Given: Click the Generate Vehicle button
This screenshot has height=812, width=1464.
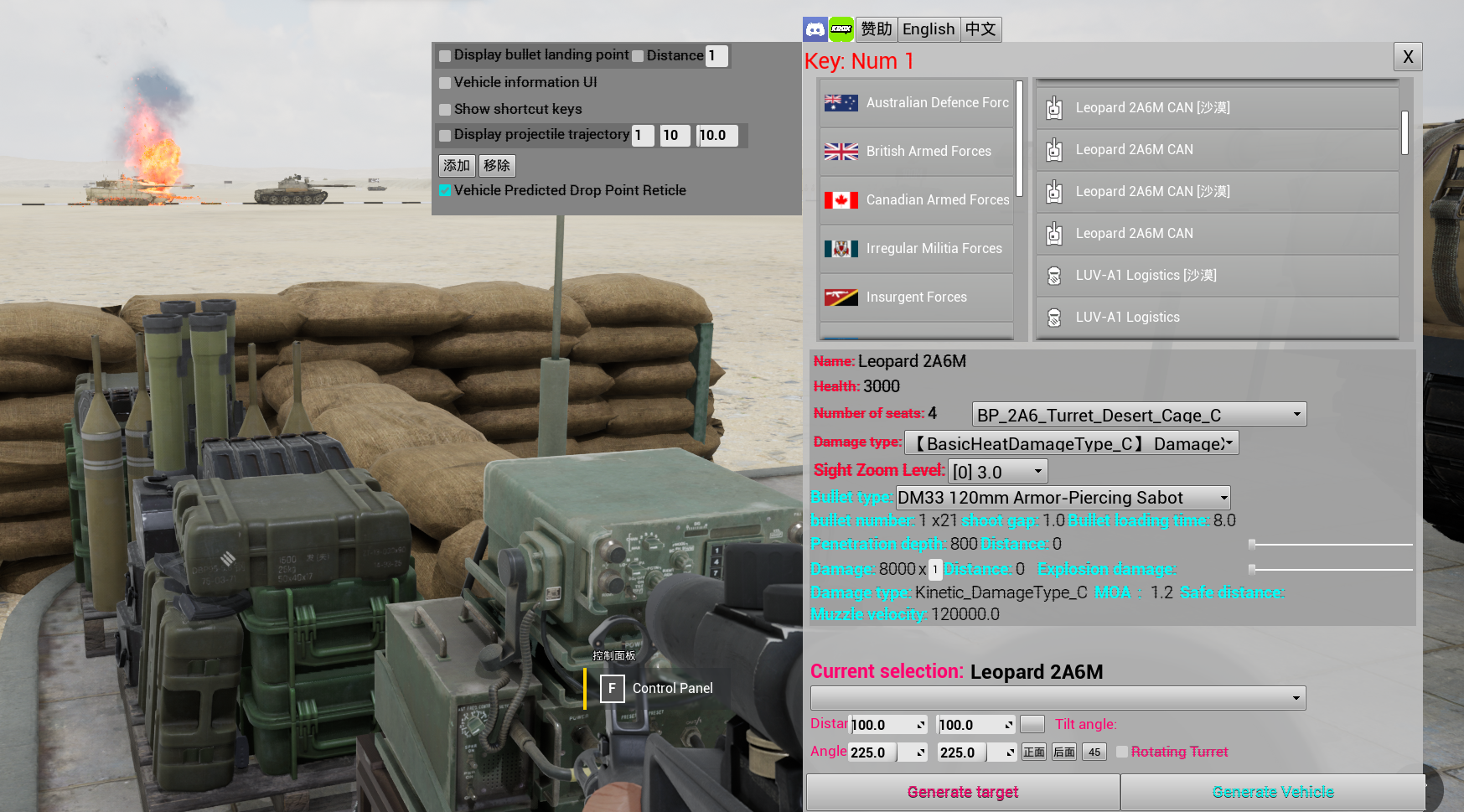Looking at the screenshot, I should pos(1273,793).
